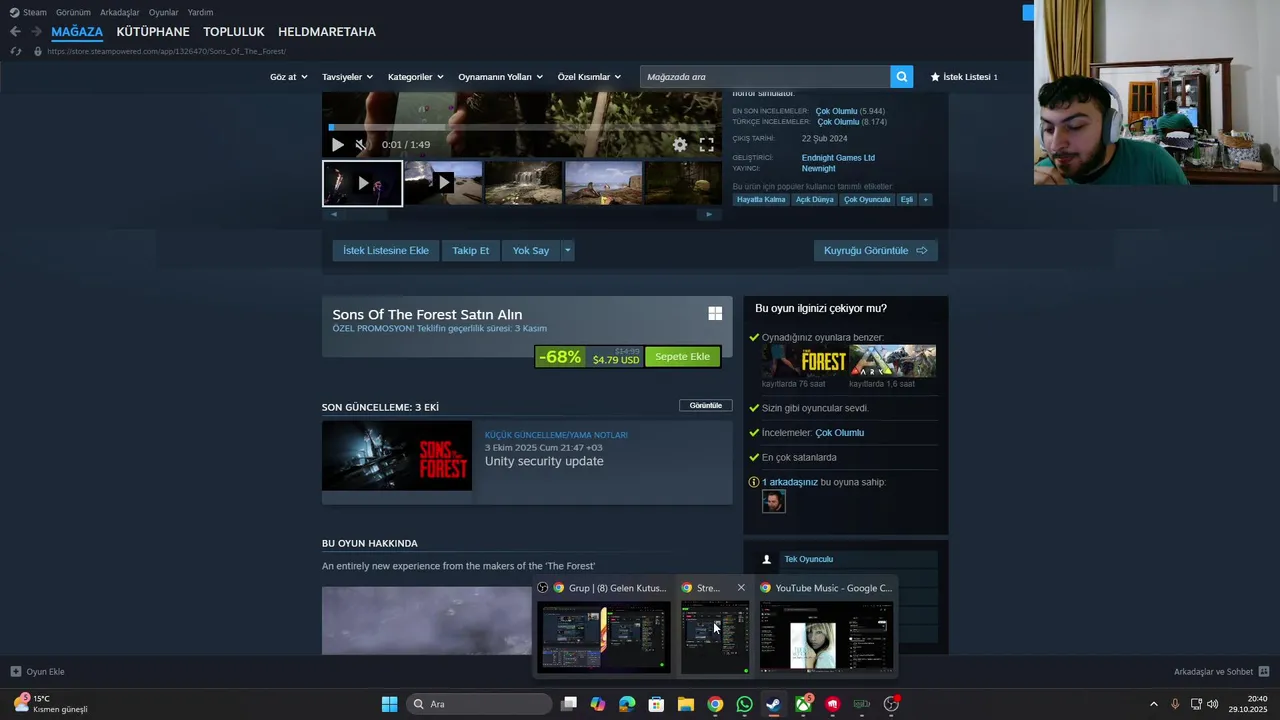This screenshot has height=720, width=1280.
Task: Open the friend's avatar
Action: pos(774,502)
